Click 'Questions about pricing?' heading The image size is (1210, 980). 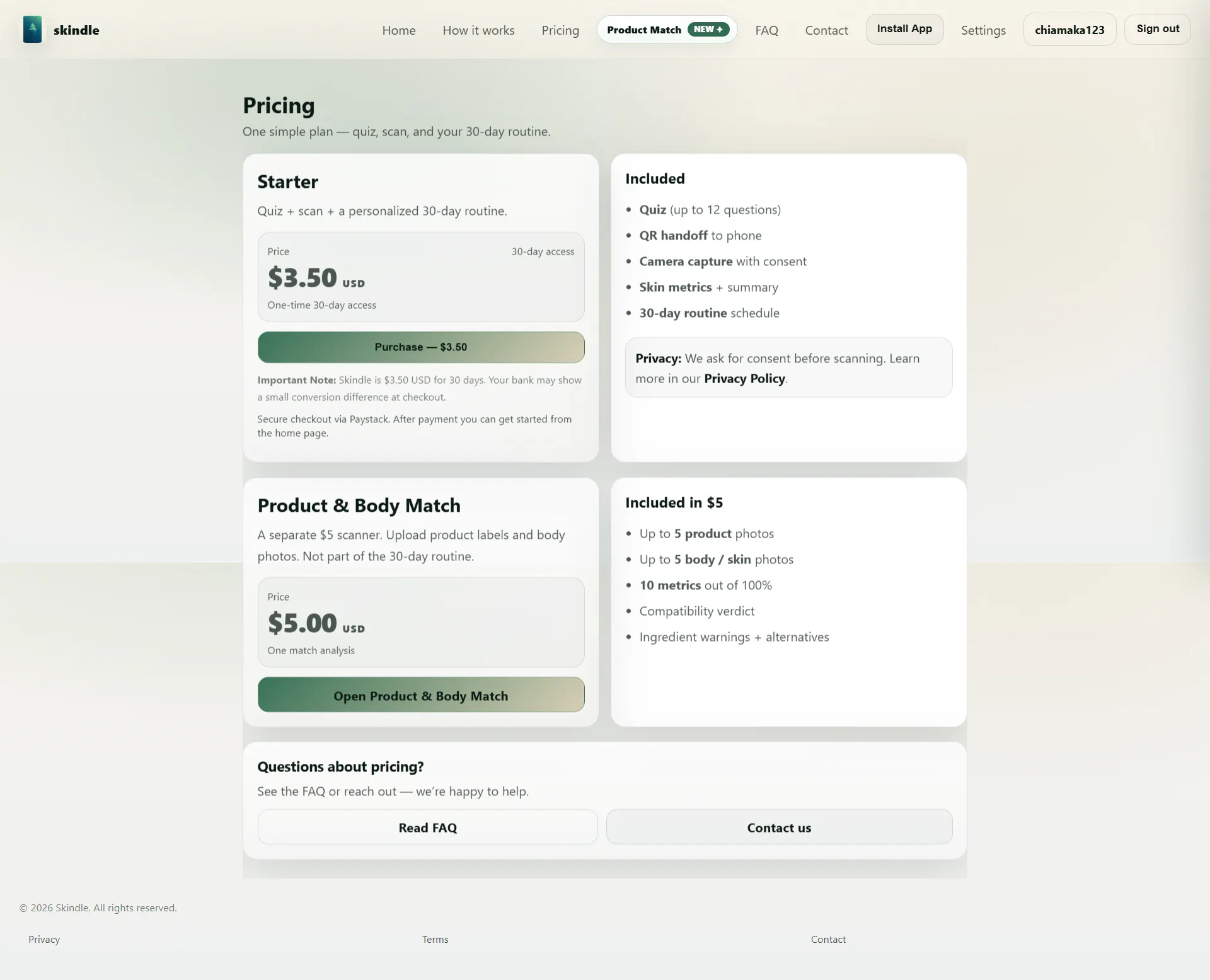[340, 767]
